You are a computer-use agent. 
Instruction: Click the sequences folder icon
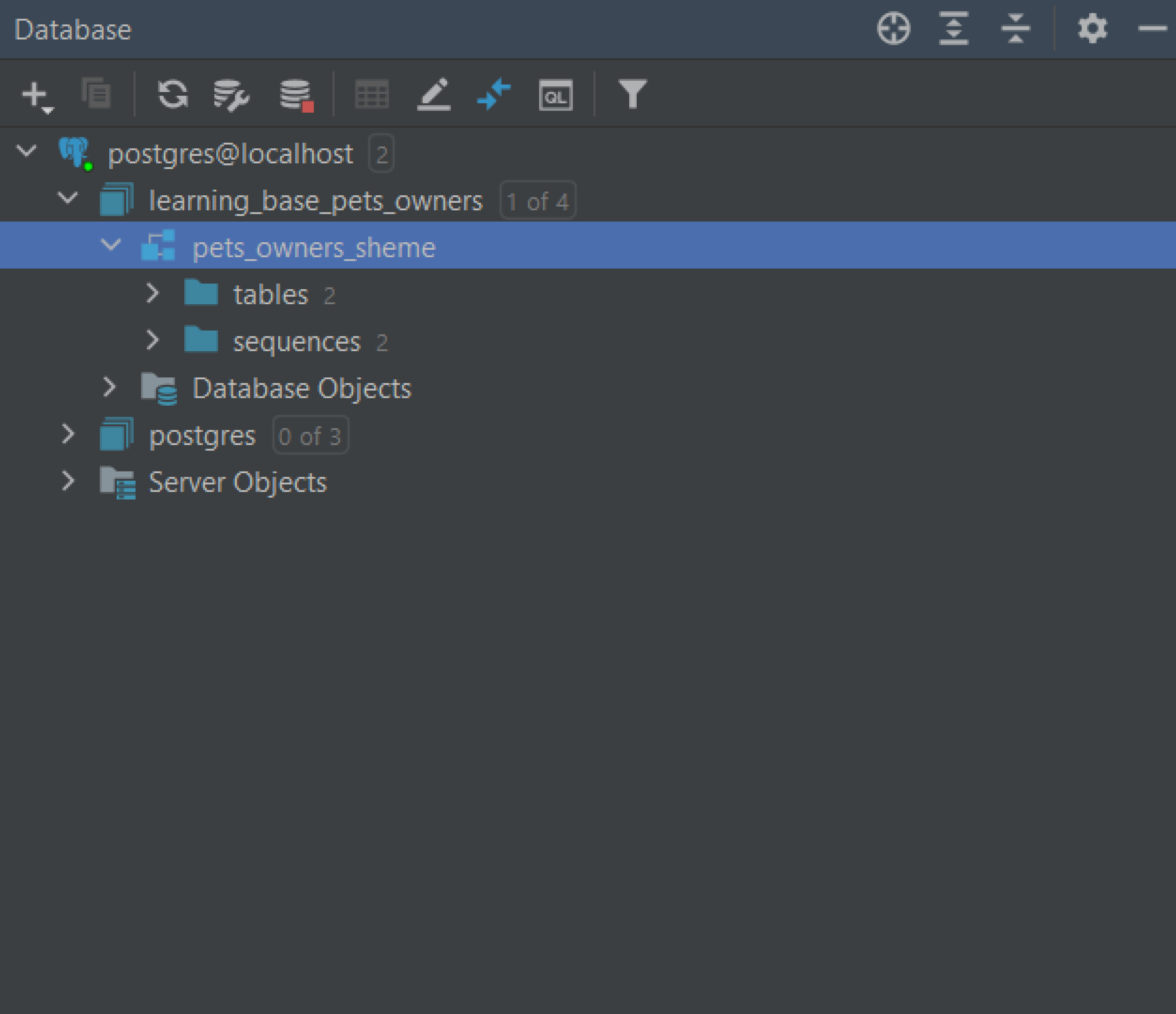[201, 339]
